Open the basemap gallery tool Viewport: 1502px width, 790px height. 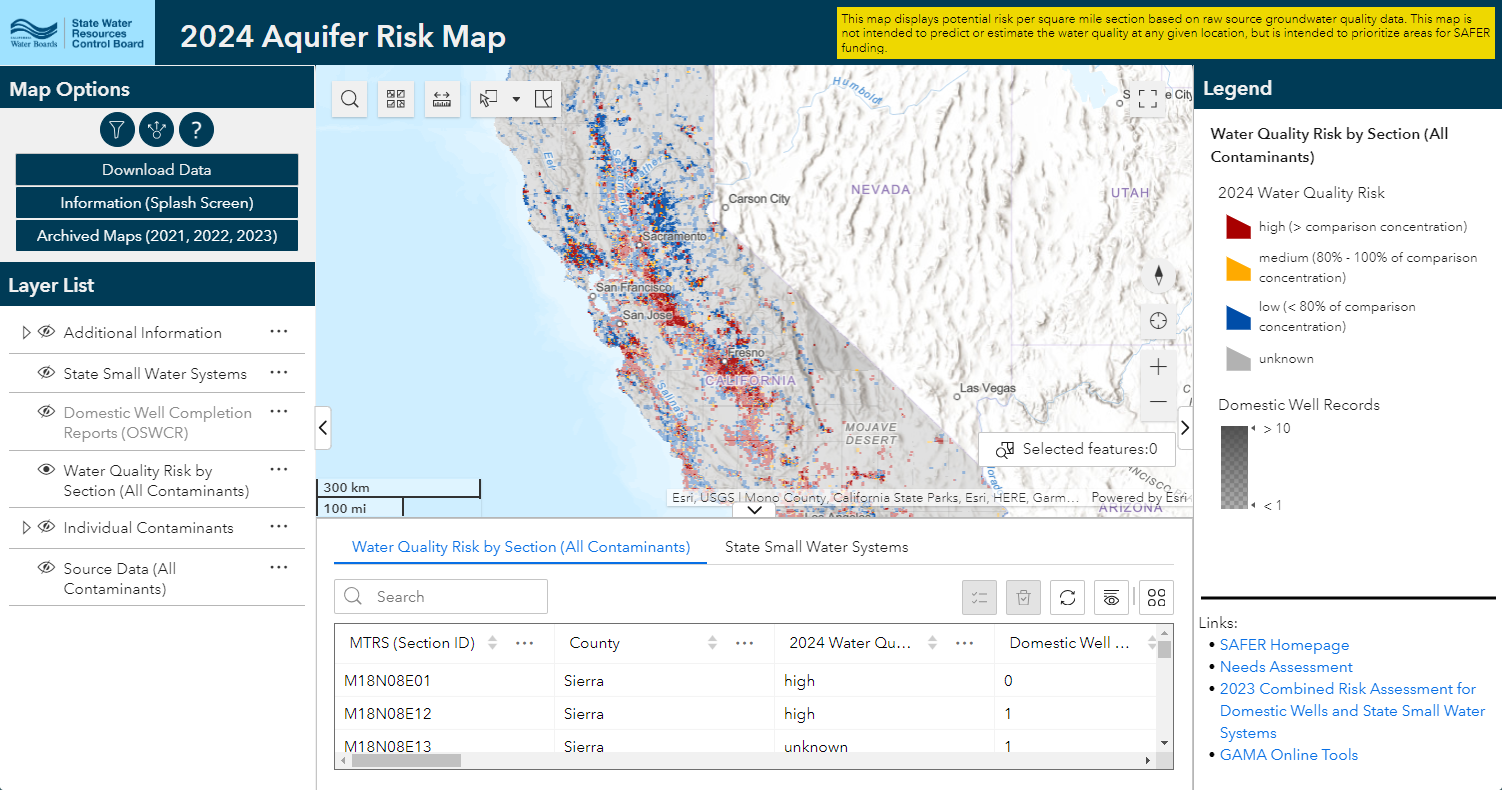tap(396, 99)
